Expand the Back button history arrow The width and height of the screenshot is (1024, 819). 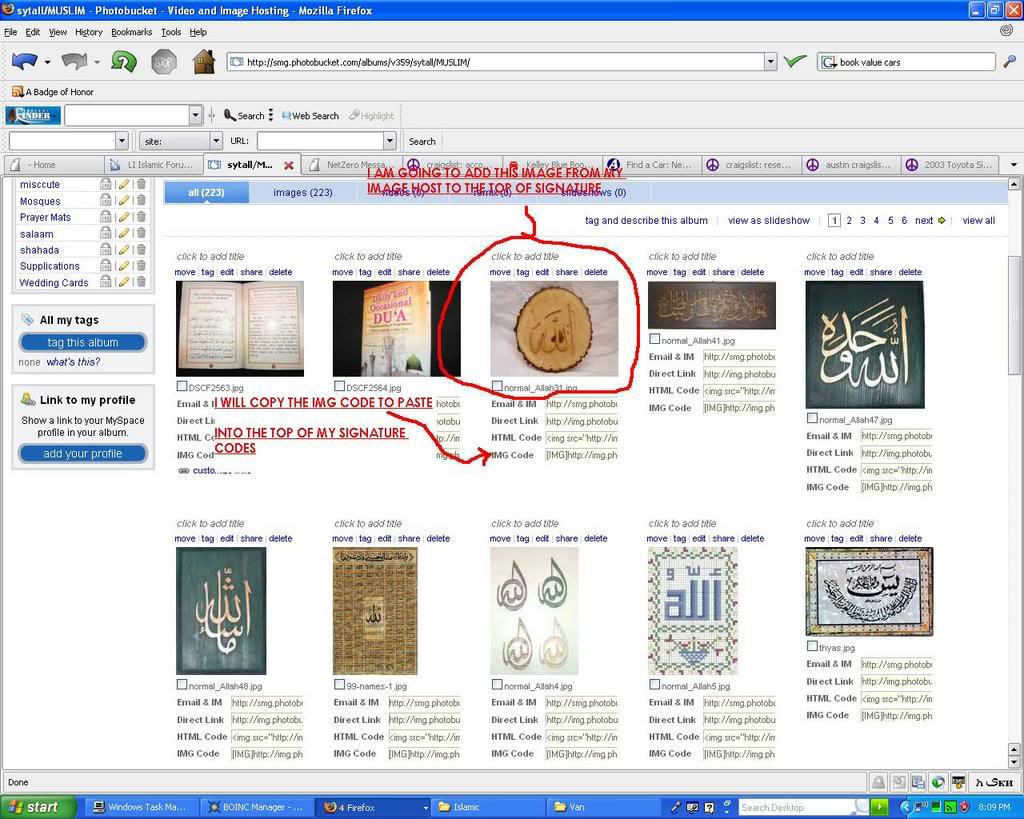pos(47,62)
